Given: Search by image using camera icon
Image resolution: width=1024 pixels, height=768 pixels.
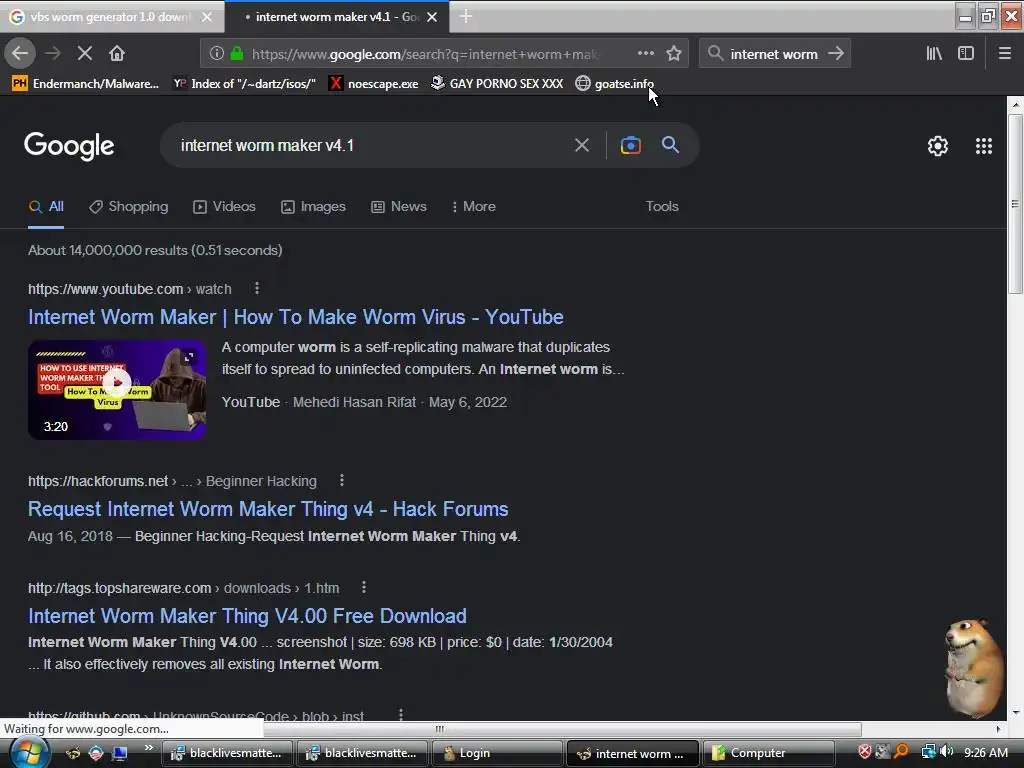Looking at the screenshot, I should pyautogui.click(x=630, y=145).
